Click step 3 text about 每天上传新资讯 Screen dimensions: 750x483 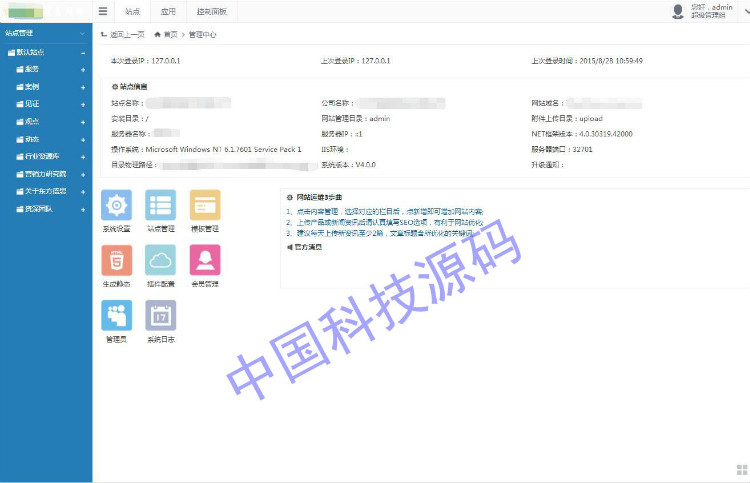(x=380, y=233)
